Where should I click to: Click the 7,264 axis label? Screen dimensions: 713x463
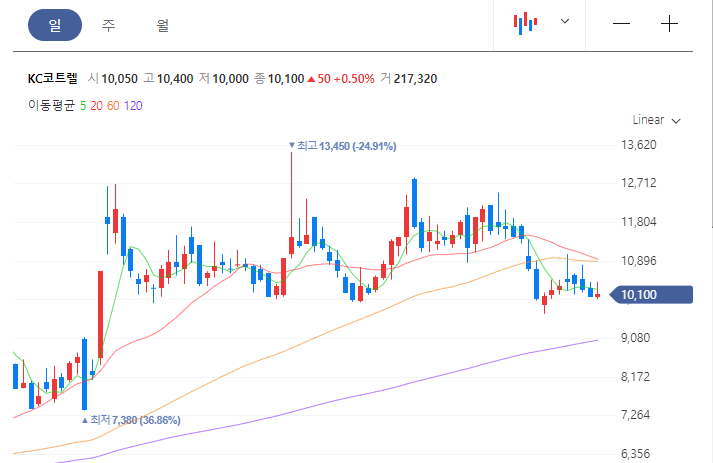[x=635, y=415]
